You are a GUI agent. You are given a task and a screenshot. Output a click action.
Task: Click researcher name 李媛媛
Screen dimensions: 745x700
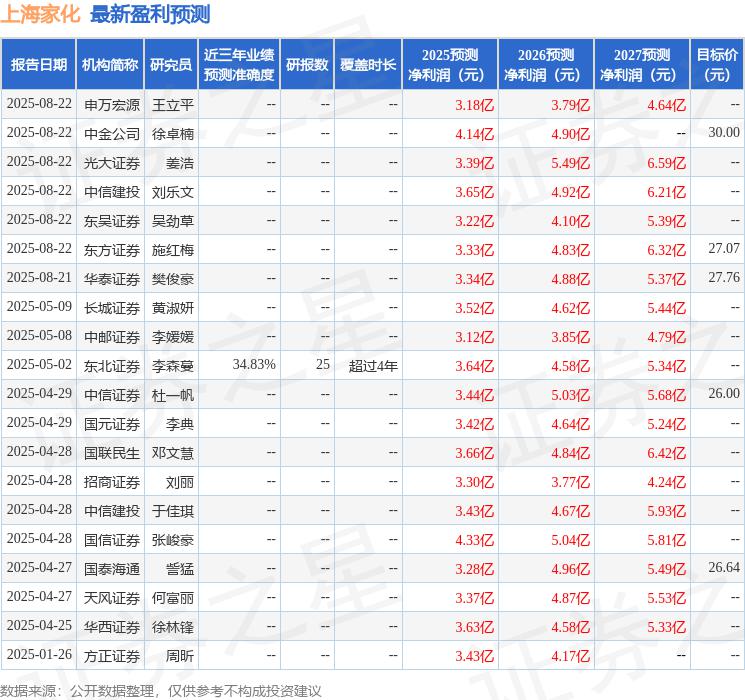(x=173, y=336)
